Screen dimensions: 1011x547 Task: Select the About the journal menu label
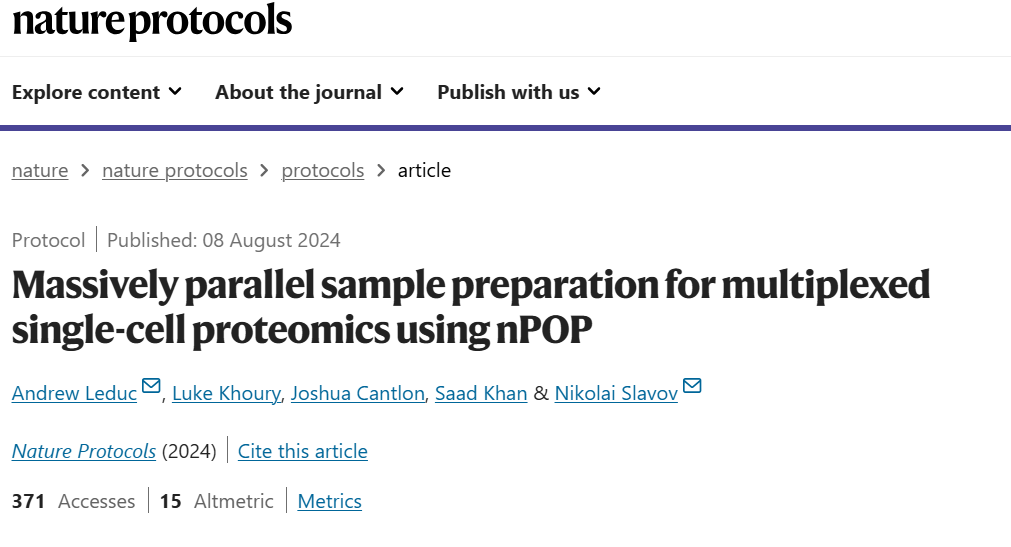(299, 92)
